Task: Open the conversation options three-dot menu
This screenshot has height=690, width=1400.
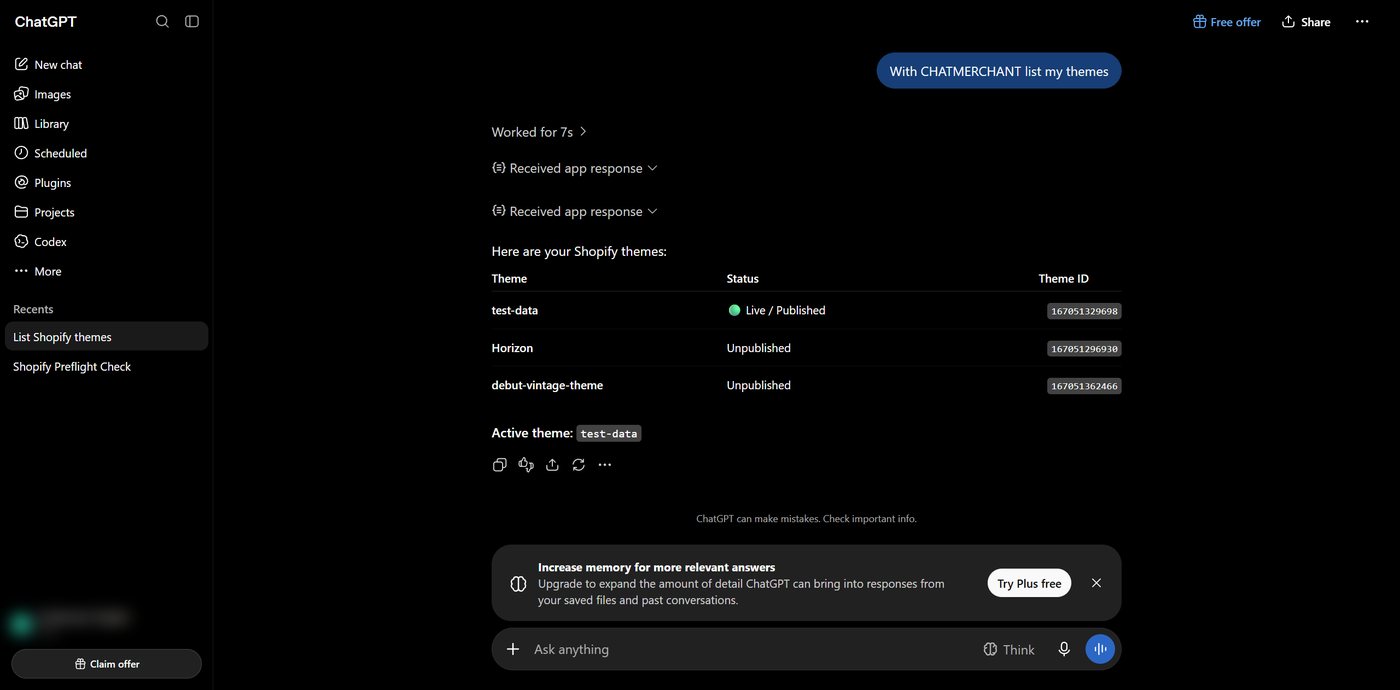Action: [1362, 21]
